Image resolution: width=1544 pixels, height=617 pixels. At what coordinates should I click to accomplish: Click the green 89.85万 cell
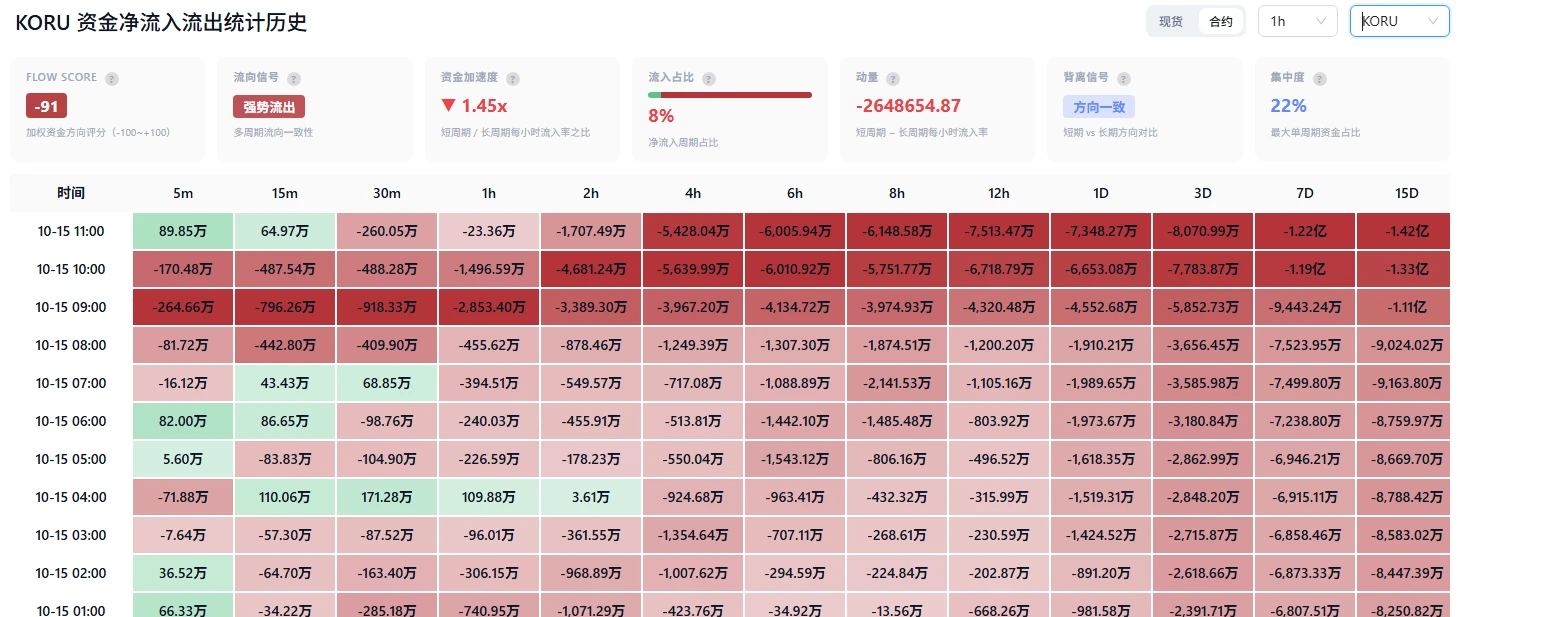(x=183, y=231)
